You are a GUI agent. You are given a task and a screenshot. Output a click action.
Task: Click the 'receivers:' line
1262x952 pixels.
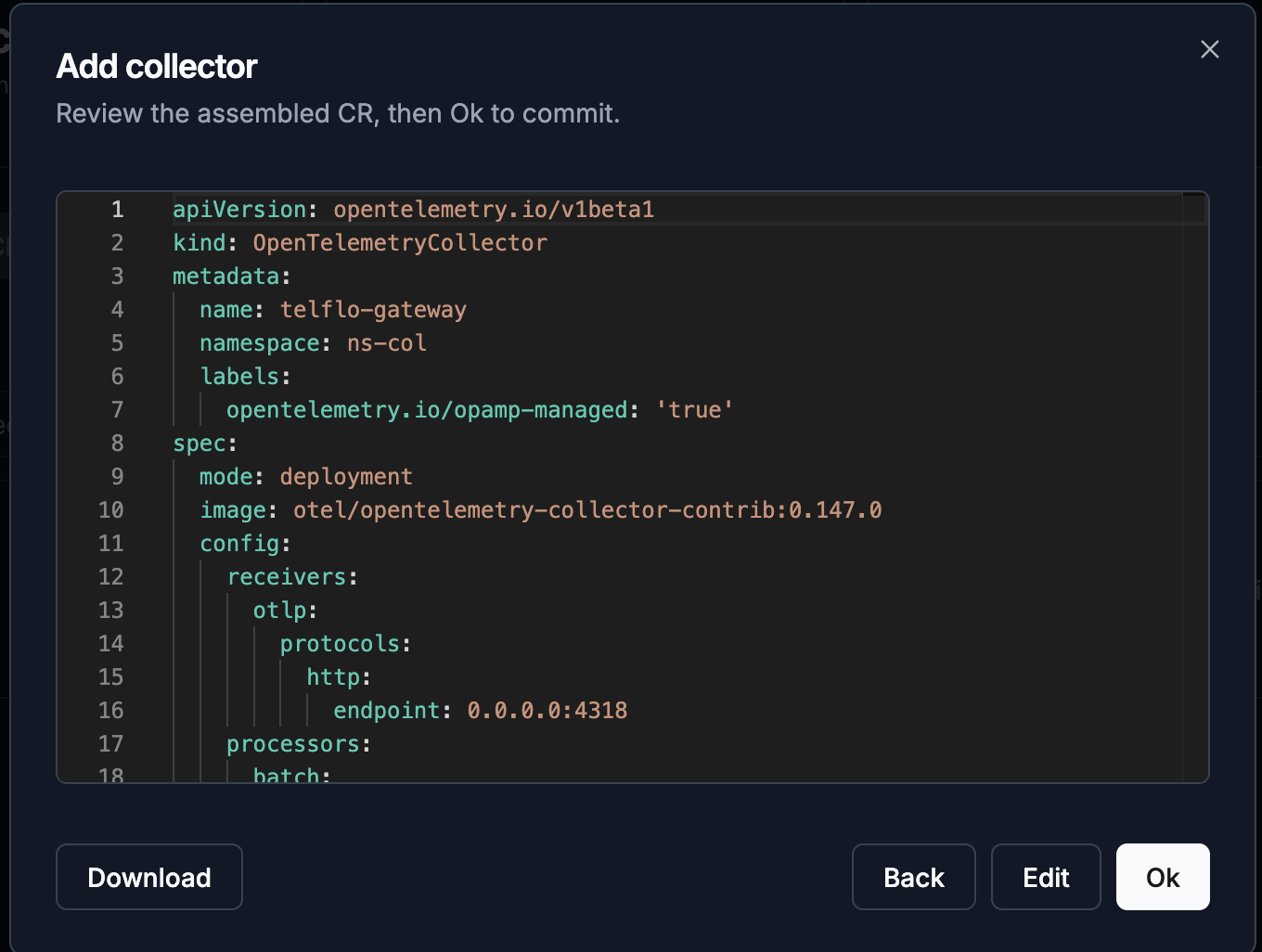click(x=292, y=577)
